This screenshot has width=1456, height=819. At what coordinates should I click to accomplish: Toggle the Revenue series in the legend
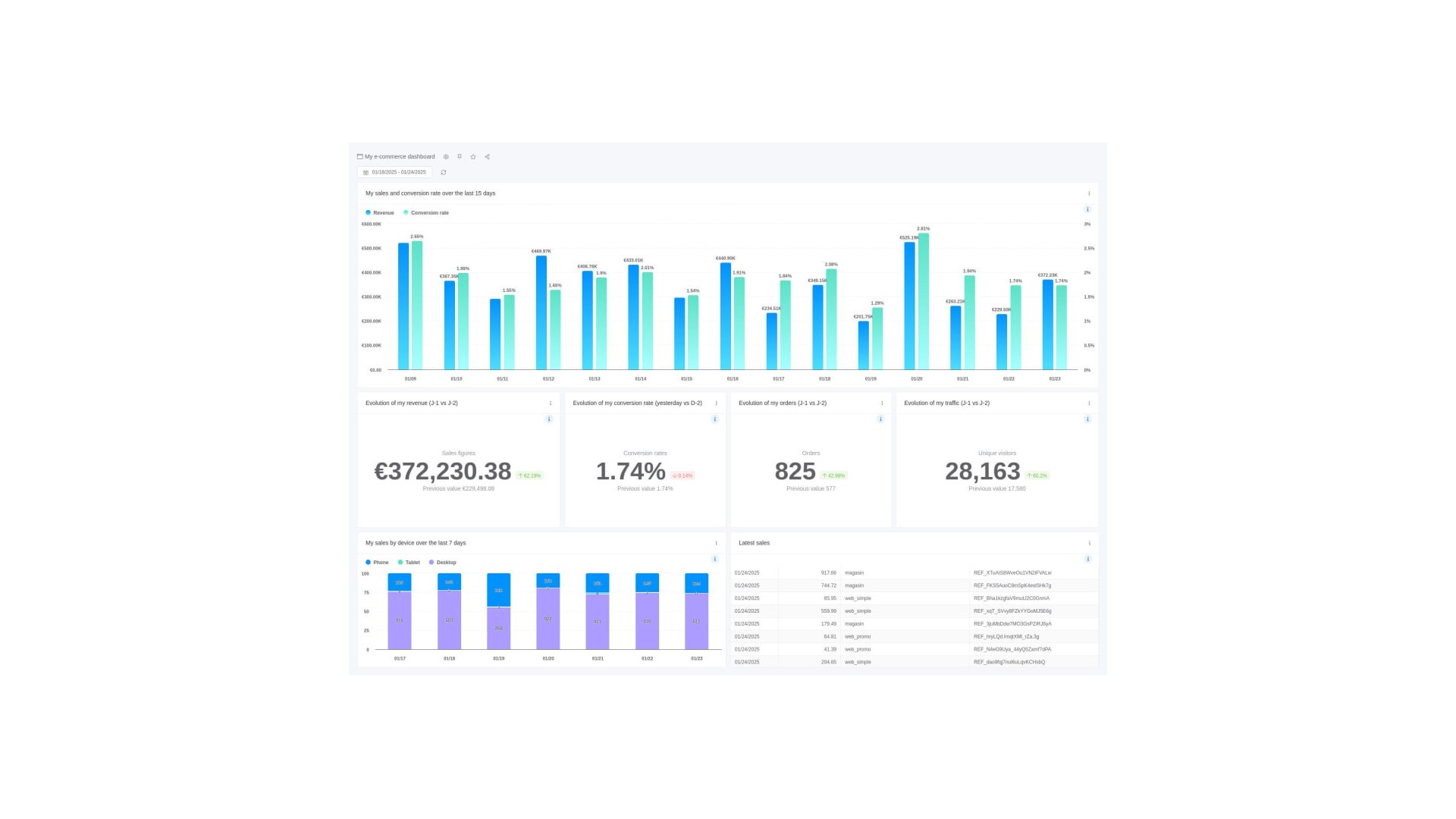(x=381, y=212)
